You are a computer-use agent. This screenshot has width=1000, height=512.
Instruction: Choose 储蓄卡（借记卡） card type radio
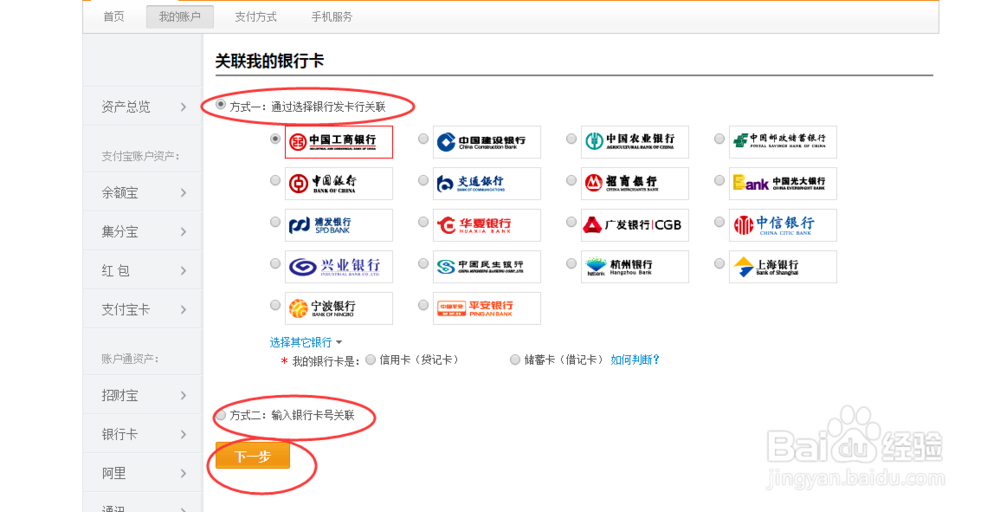(x=515, y=360)
